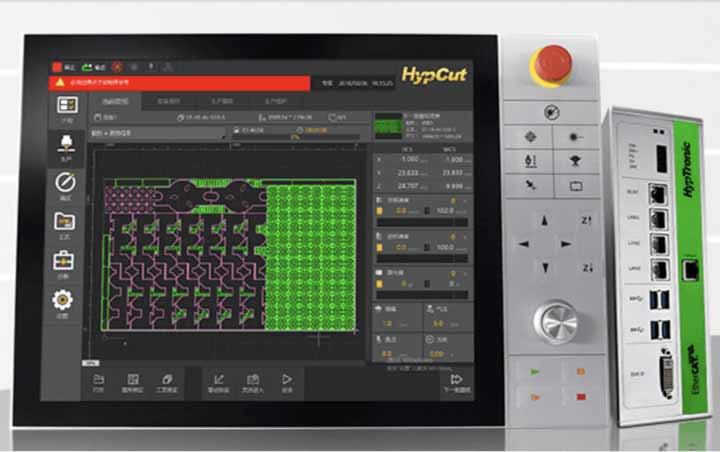Tap the Z down key
The width and height of the screenshot is (720, 452).
point(587,267)
